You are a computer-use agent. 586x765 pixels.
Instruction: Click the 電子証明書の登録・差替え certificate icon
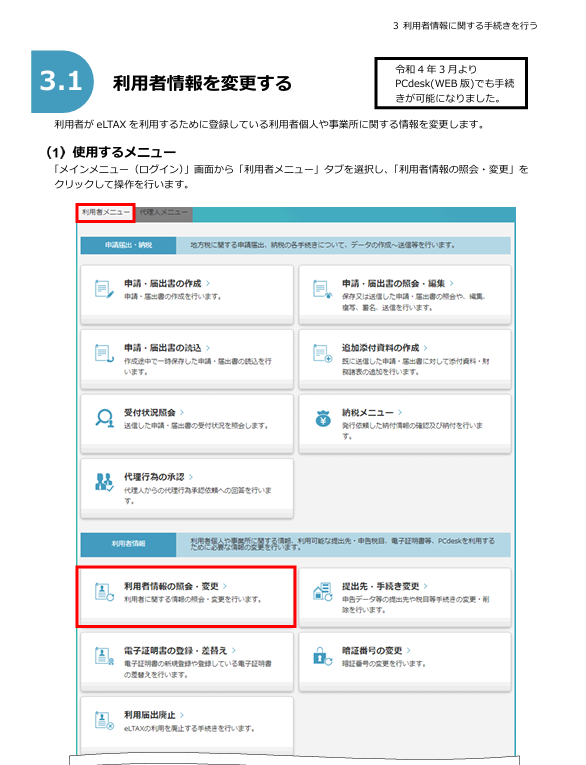tap(104, 656)
